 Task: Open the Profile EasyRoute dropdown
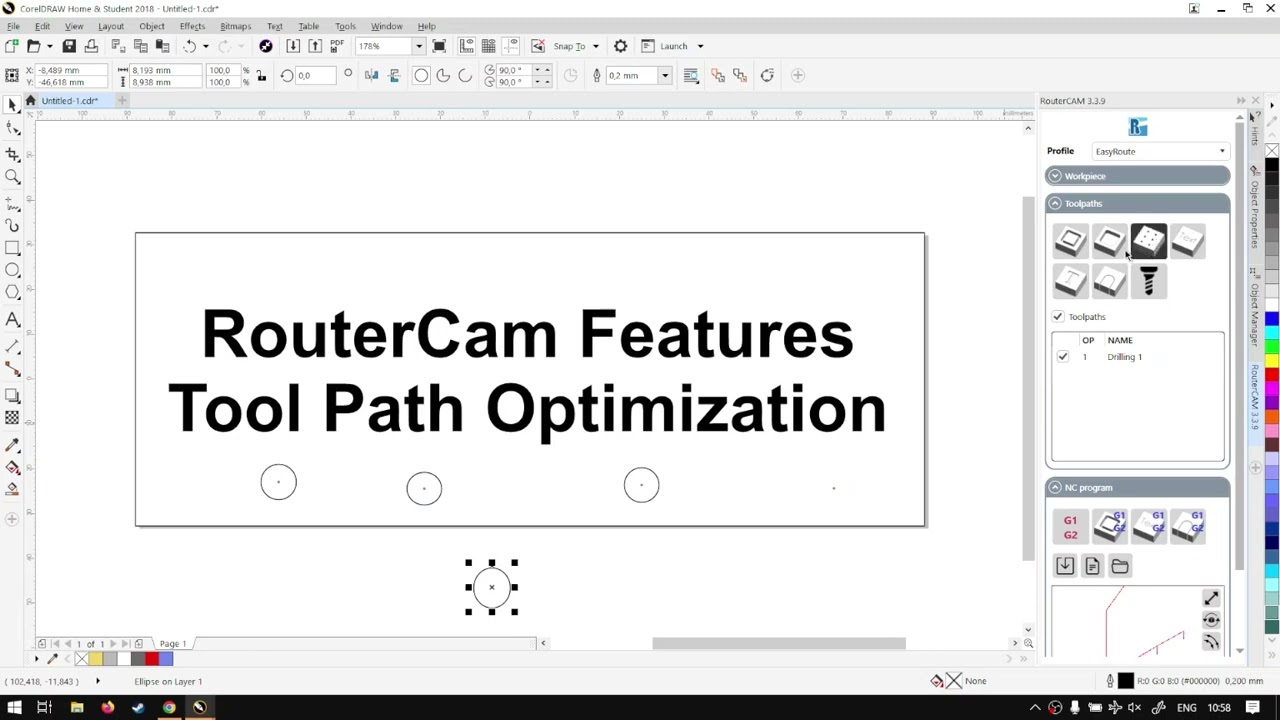tap(1161, 151)
